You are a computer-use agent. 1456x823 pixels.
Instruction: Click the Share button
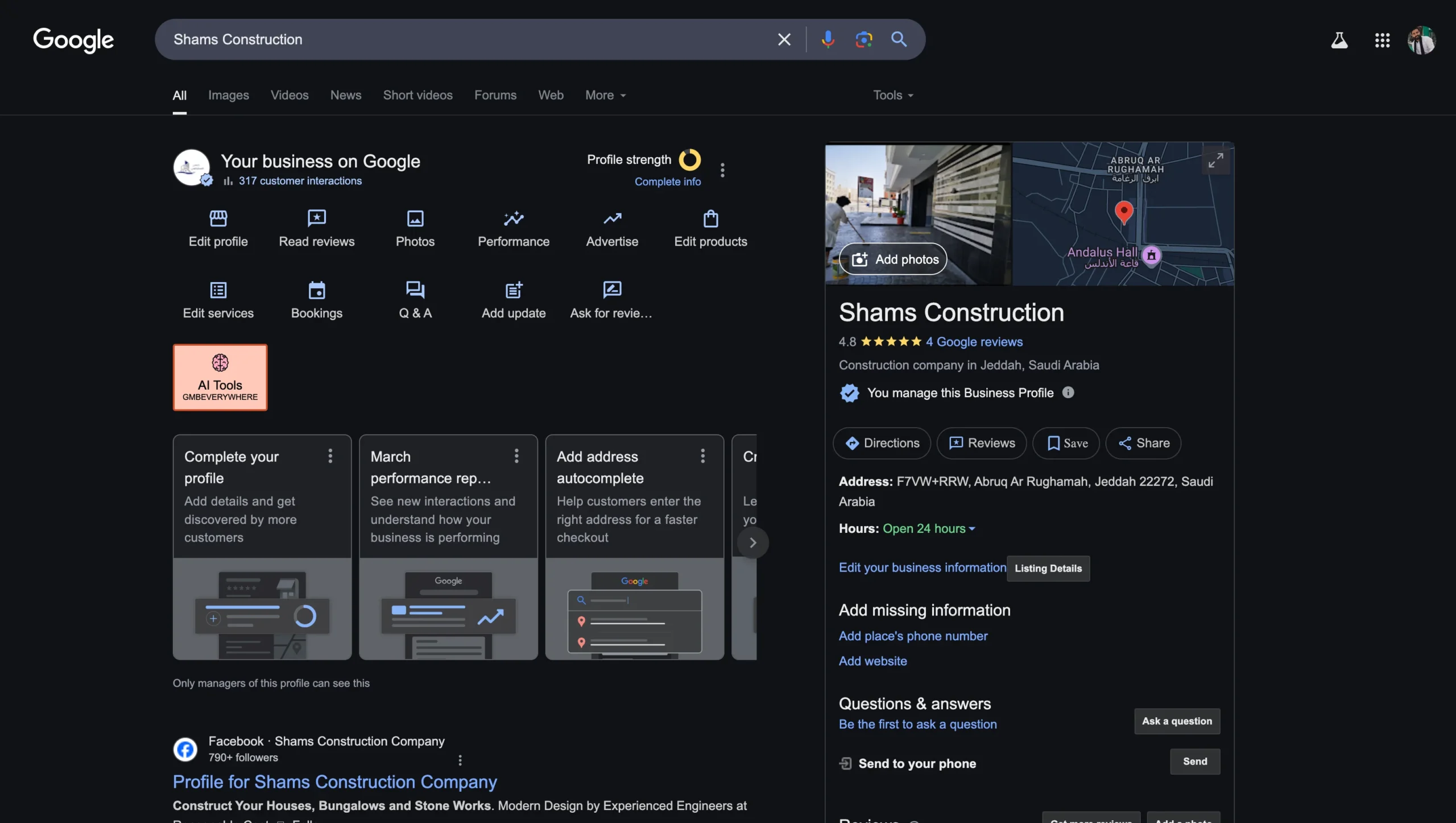[x=1143, y=443]
